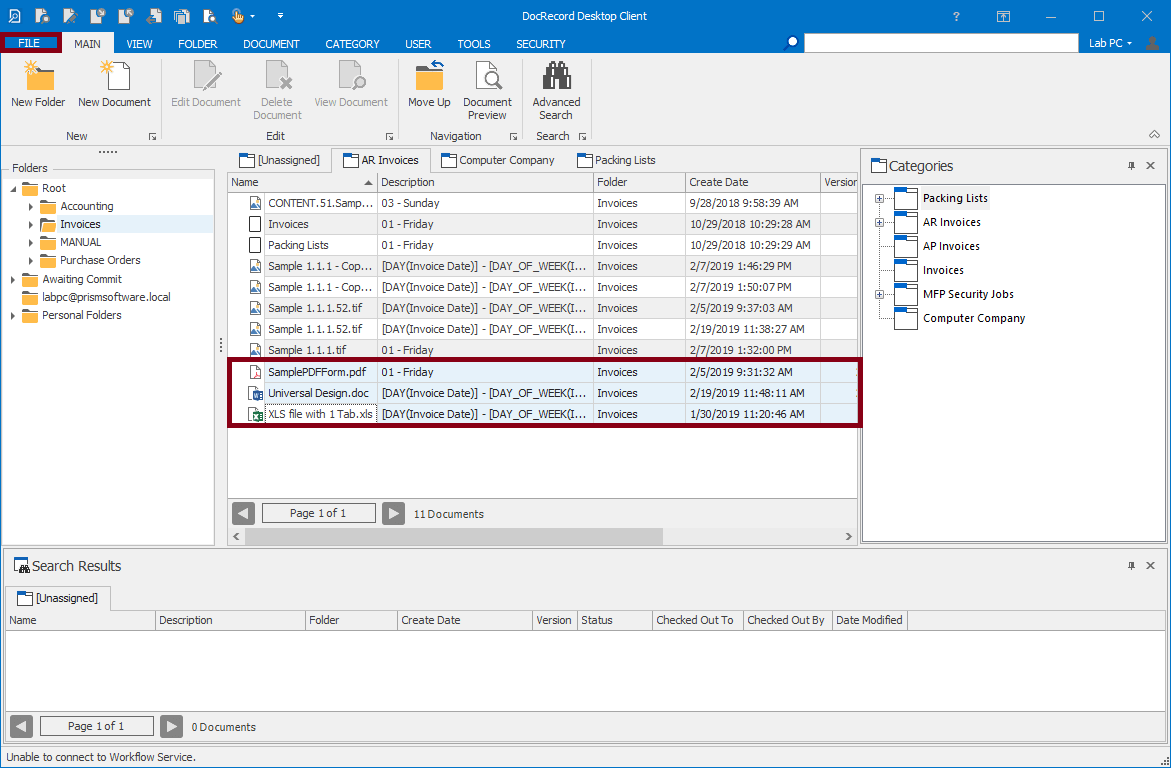Close the Search Results panel
Screen dimensions: 1171x768
coord(1151,566)
